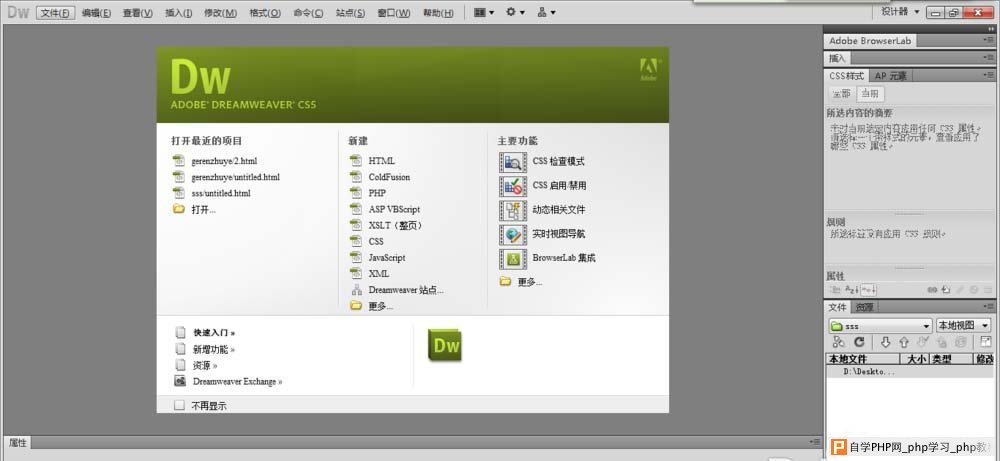Viewport: 1000px width, 461px height.
Task: Open the gear Extend Dreamweaver dropdown
Action: [515, 12]
